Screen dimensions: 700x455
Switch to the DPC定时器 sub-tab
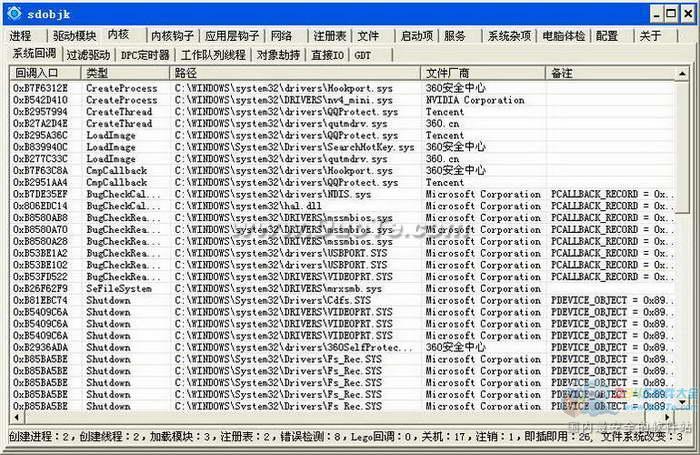144,54
